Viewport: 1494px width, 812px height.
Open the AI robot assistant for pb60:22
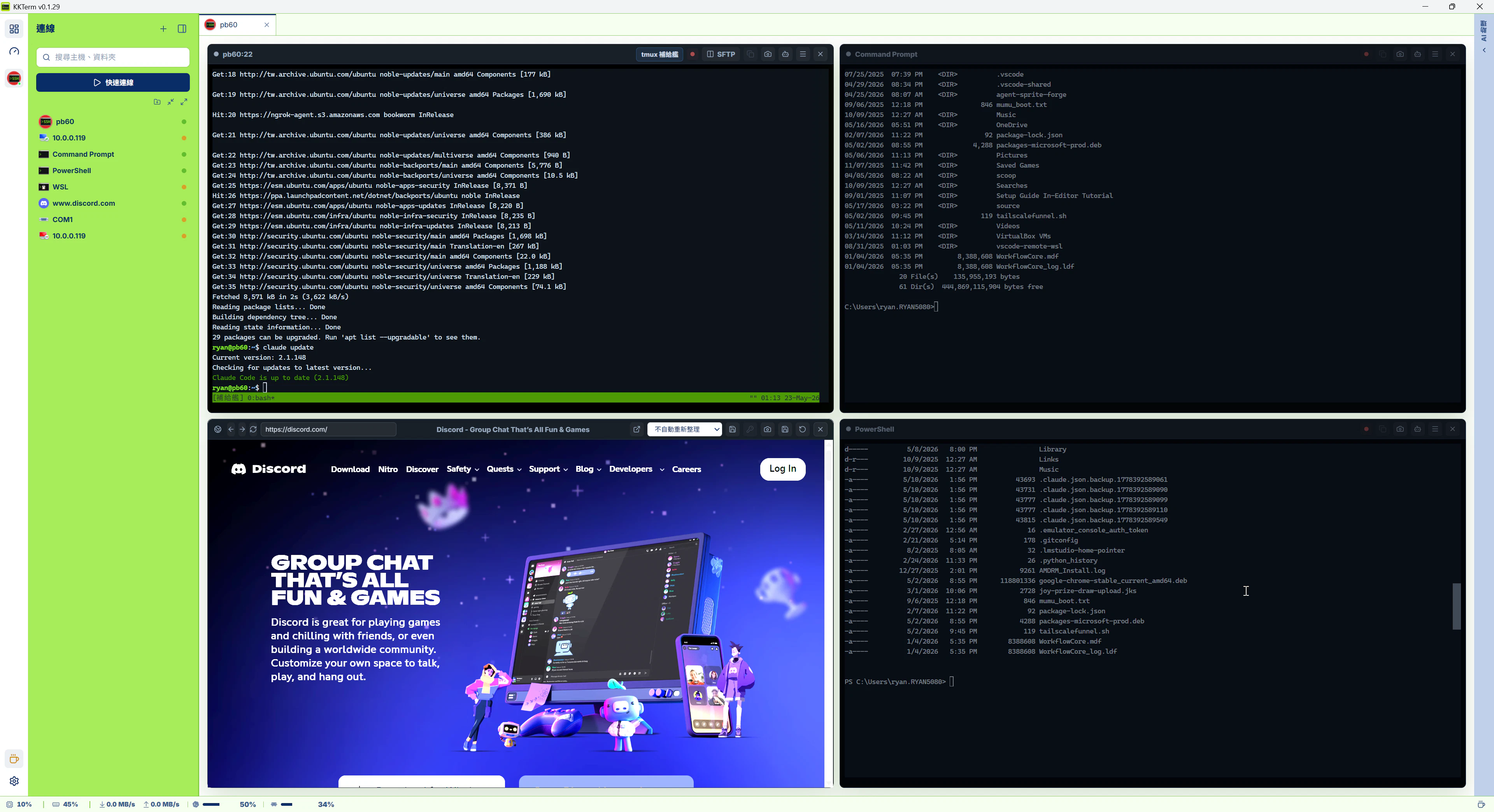coord(785,54)
